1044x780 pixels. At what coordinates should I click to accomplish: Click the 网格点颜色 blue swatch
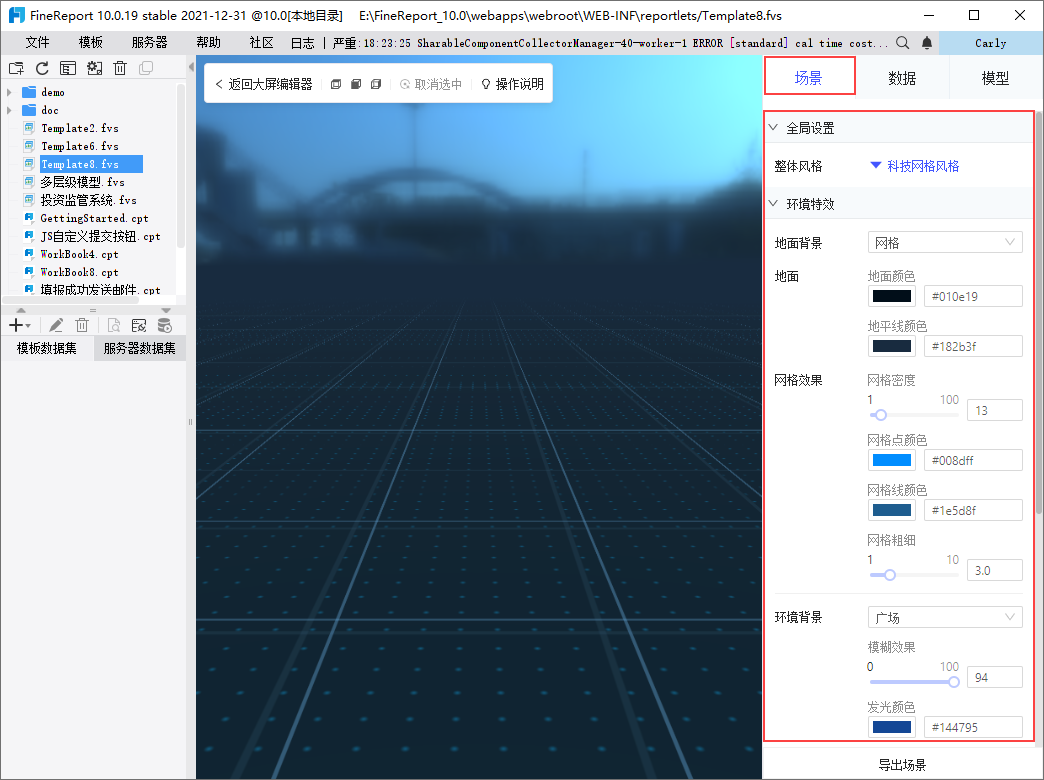[892, 460]
